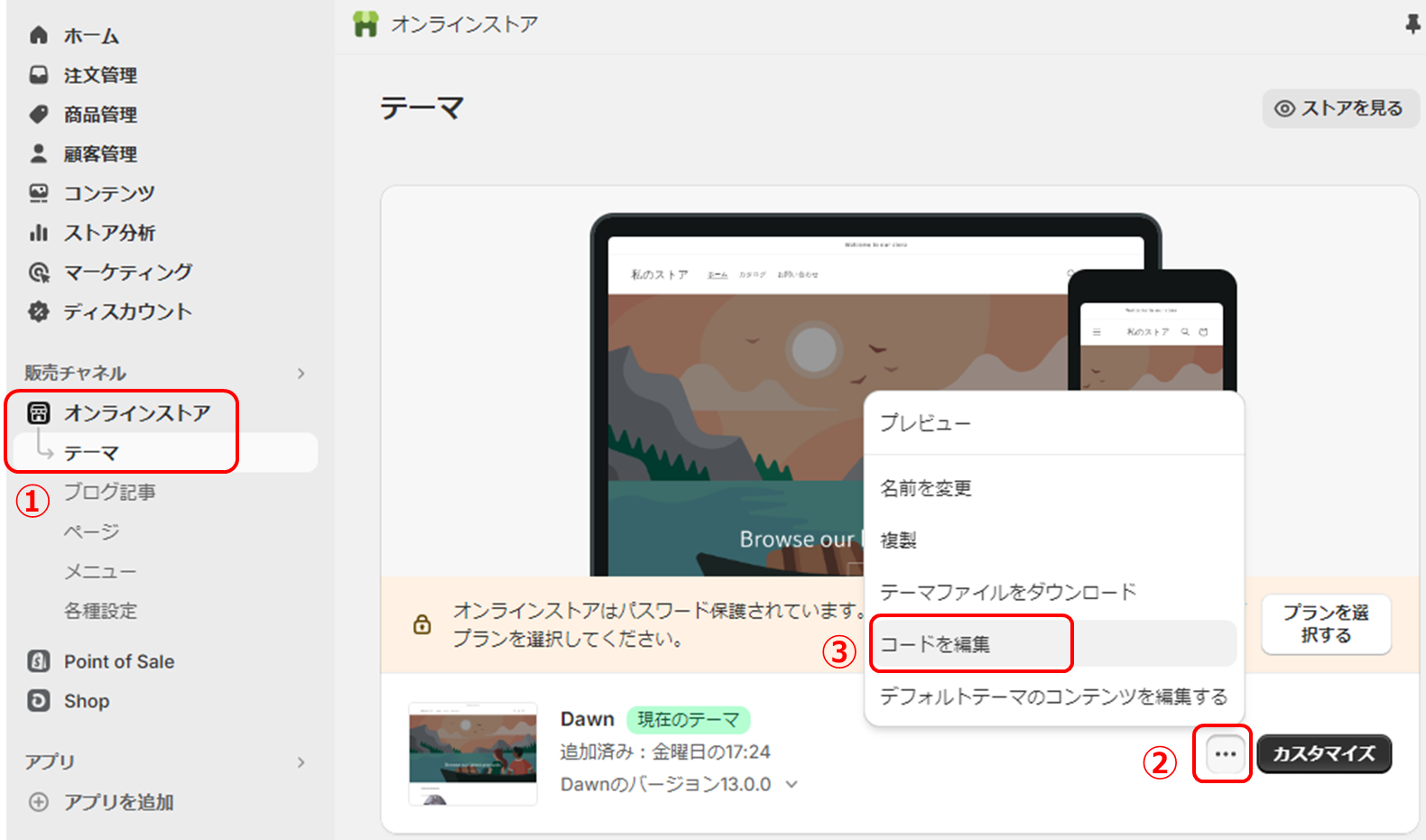The width and height of the screenshot is (1426, 840).
Task: Select プレビュー from the theme menu
Action: (1053, 423)
